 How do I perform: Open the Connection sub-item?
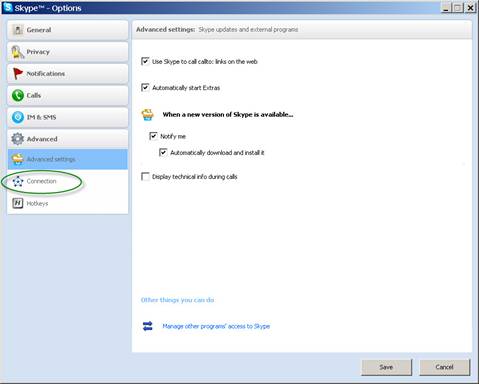point(68,181)
